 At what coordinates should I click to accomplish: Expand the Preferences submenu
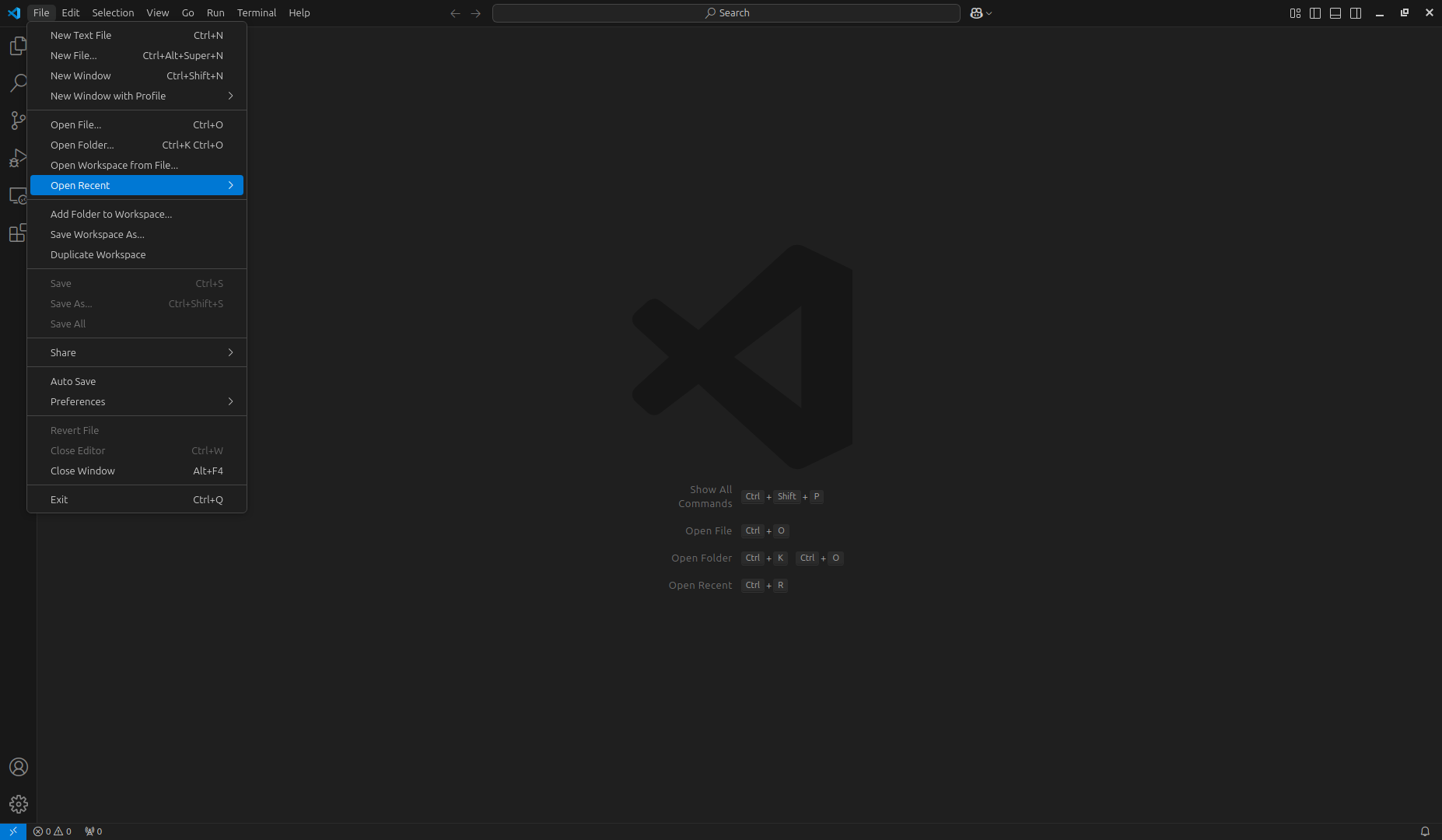[x=137, y=401]
